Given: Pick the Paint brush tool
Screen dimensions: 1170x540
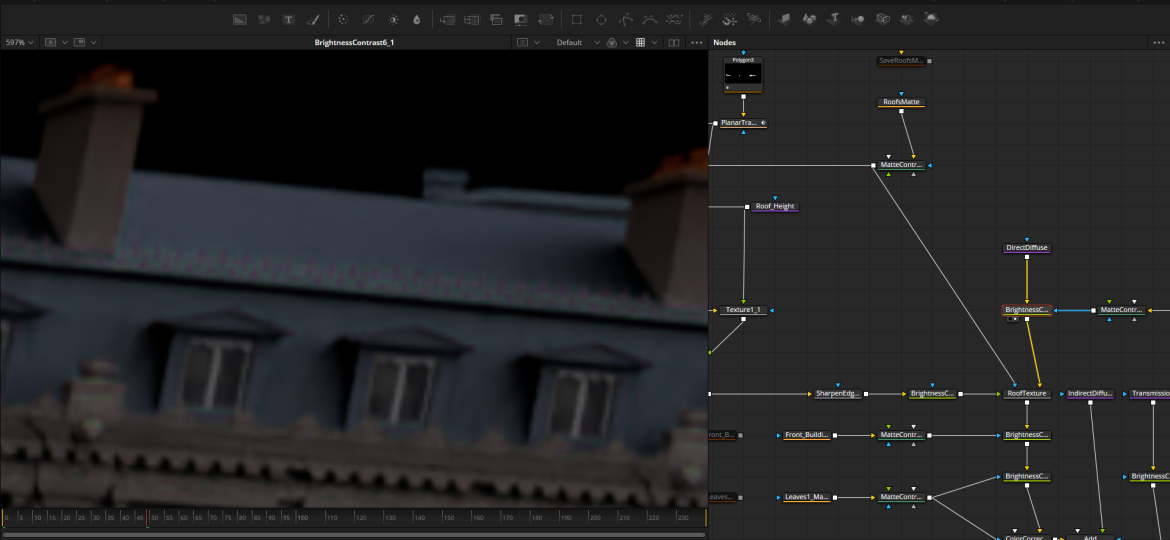Looking at the screenshot, I should pyautogui.click(x=312, y=19).
